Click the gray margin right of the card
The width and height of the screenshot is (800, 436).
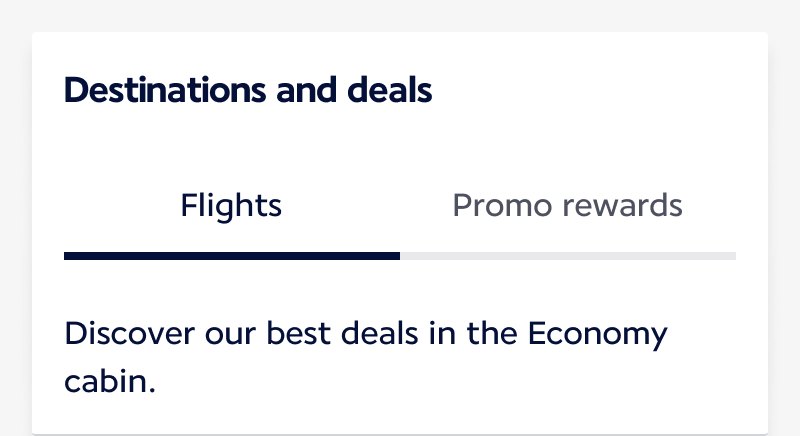784,230
